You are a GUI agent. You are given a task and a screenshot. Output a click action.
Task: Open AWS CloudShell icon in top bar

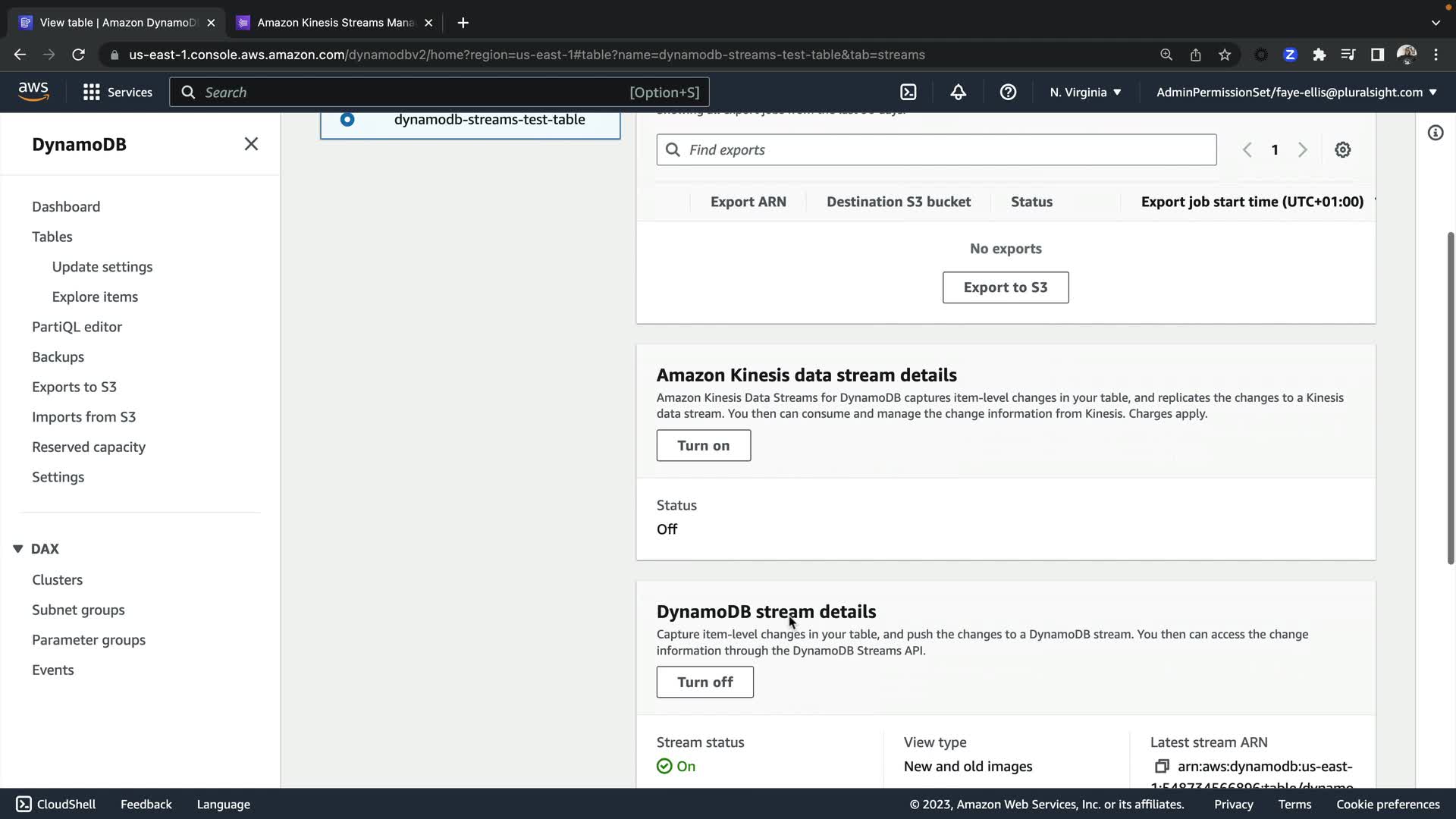(908, 92)
